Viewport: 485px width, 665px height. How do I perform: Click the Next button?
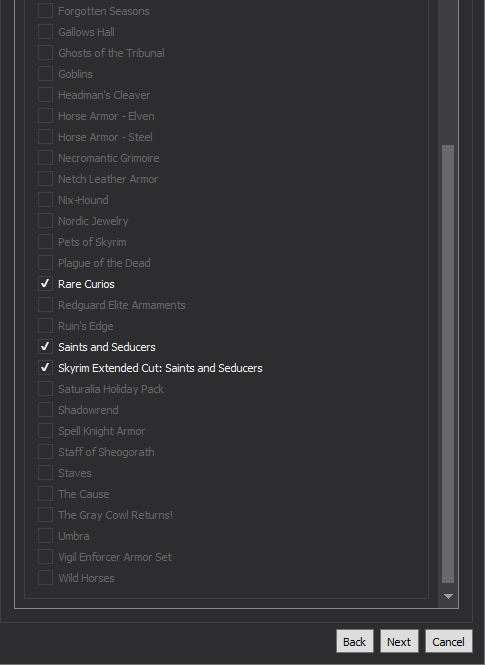click(x=399, y=641)
